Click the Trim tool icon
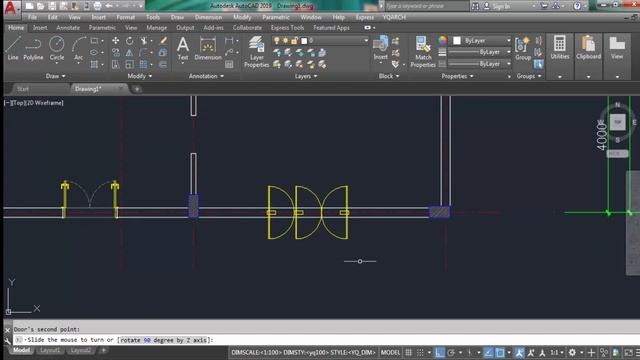The width and height of the screenshot is (640, 360). click(x=143, y=40)
